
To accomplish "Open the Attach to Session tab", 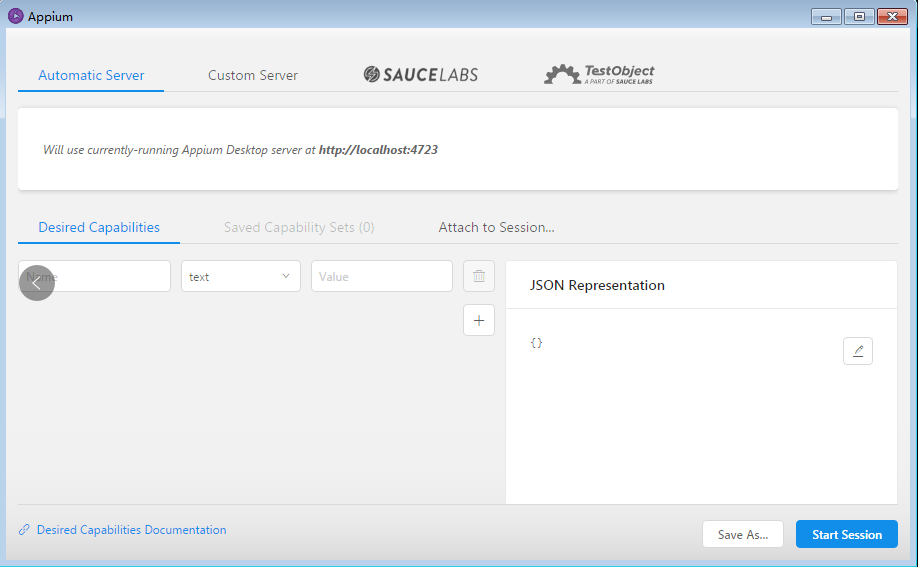I will click(496, 227).
